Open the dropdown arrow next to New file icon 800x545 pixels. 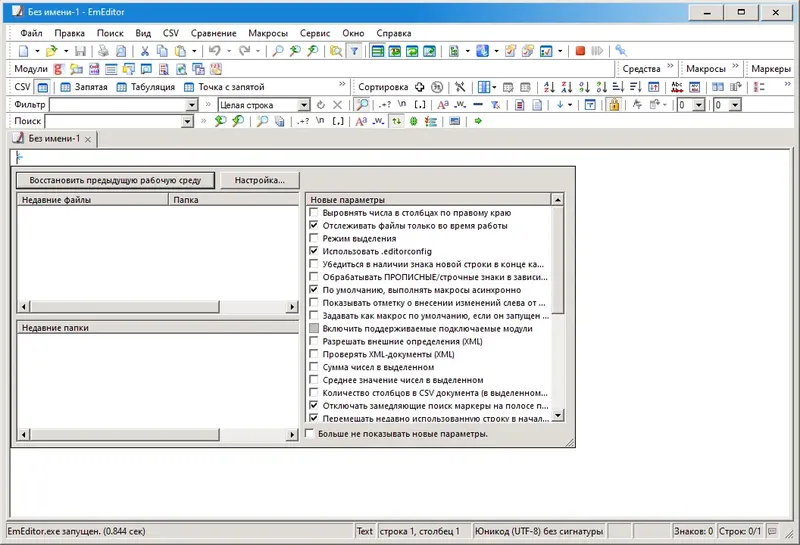click(x=37, y=51)
